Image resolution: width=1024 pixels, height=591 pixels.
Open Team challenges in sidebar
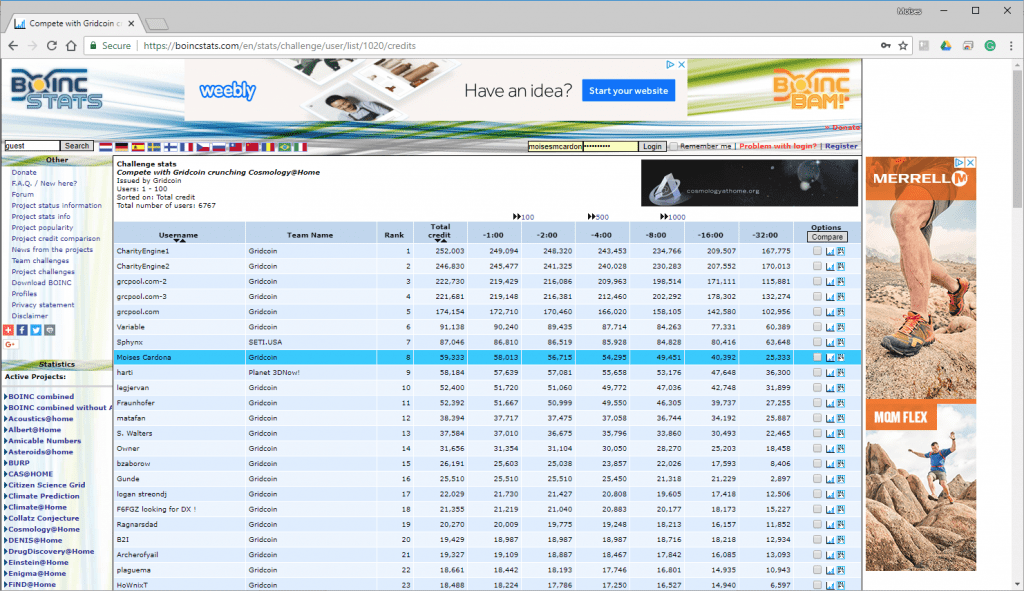[40, 261]
